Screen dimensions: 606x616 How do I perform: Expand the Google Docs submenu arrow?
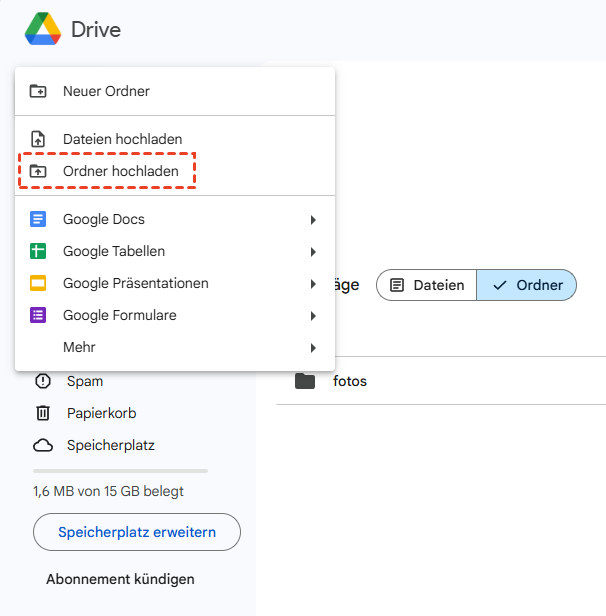click(x=313, y=220)
